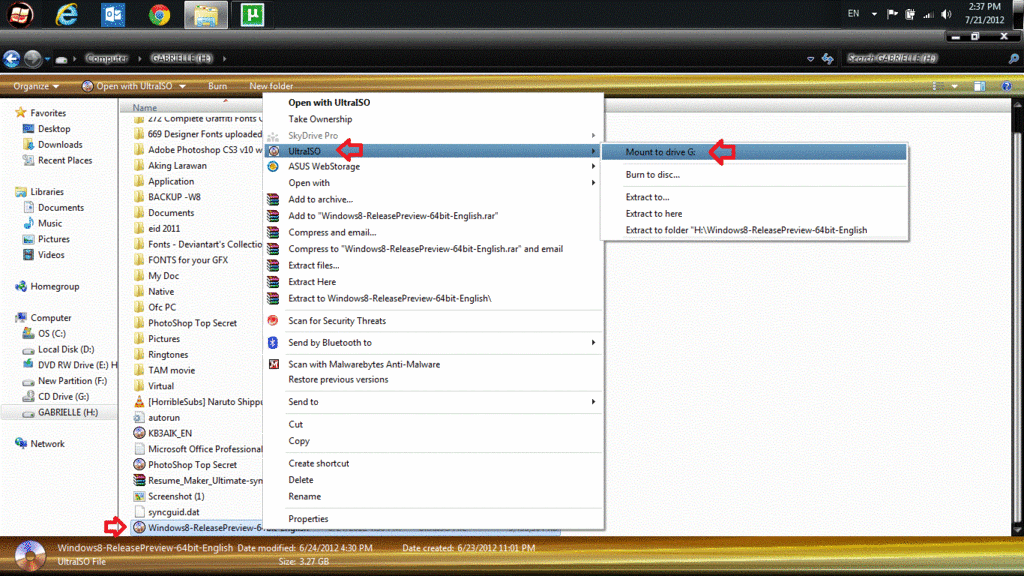Open the Start menu orb
The image size is (1024, 576).
[20, 14]
